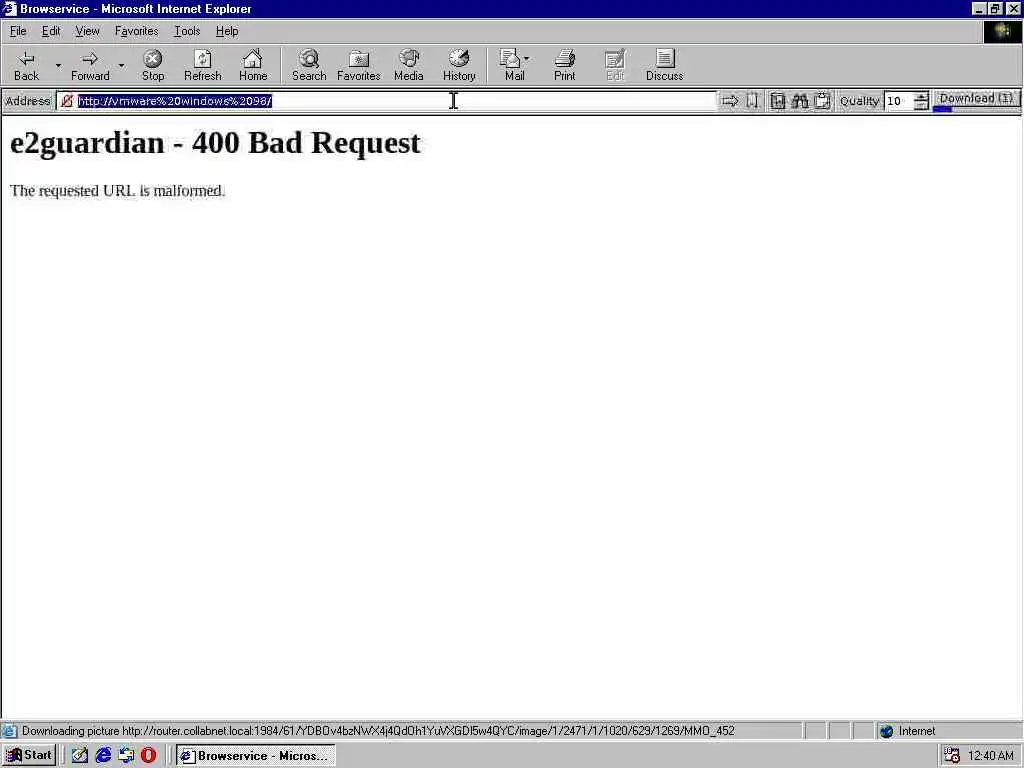Launch Opera from quick launch
The width and height of the screenshot is (1024, 768).
pyautogui.click(x=148, y=756)
